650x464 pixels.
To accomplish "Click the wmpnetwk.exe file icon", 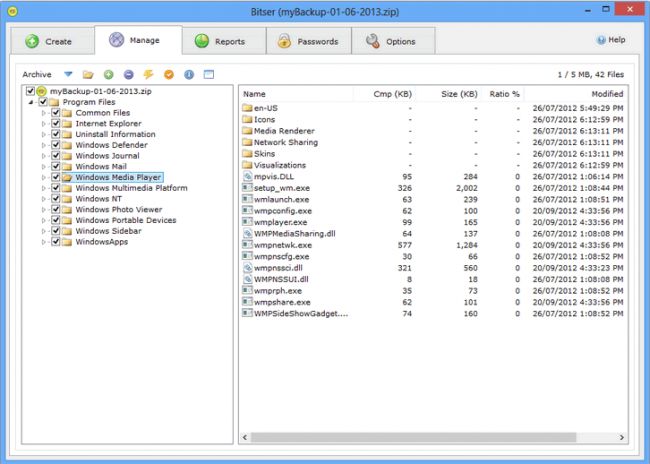I will tap(247, 245).
